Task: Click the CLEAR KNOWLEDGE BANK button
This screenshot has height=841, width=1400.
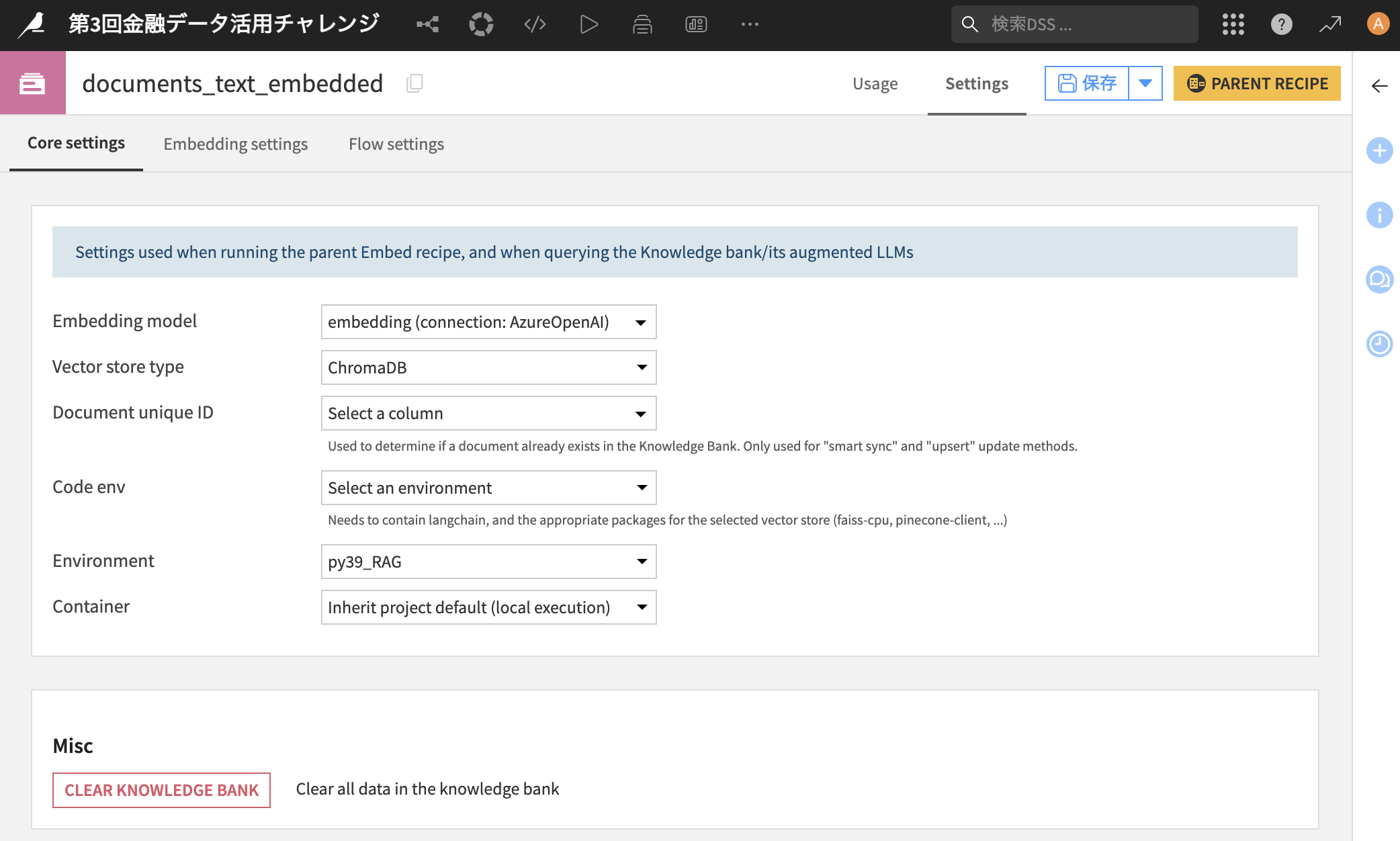Action: coord(161,790)
